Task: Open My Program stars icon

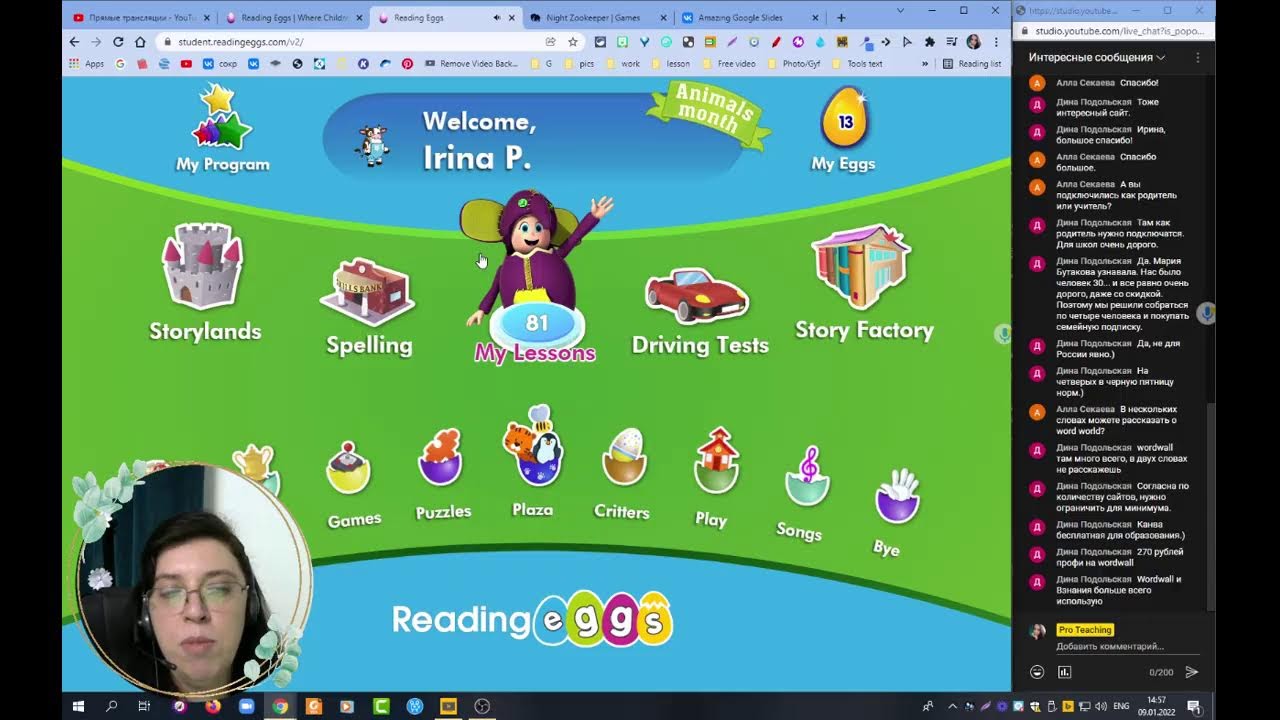Action: point(221,117)
